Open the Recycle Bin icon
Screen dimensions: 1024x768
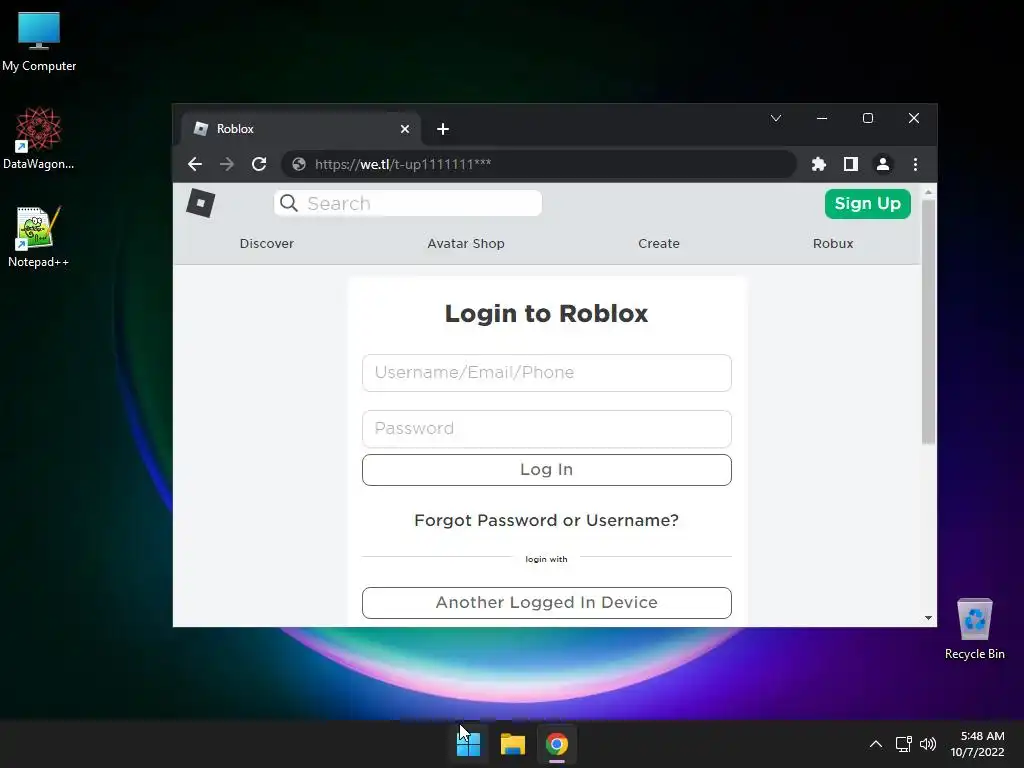pyautogui.click(x=974, y=628)
